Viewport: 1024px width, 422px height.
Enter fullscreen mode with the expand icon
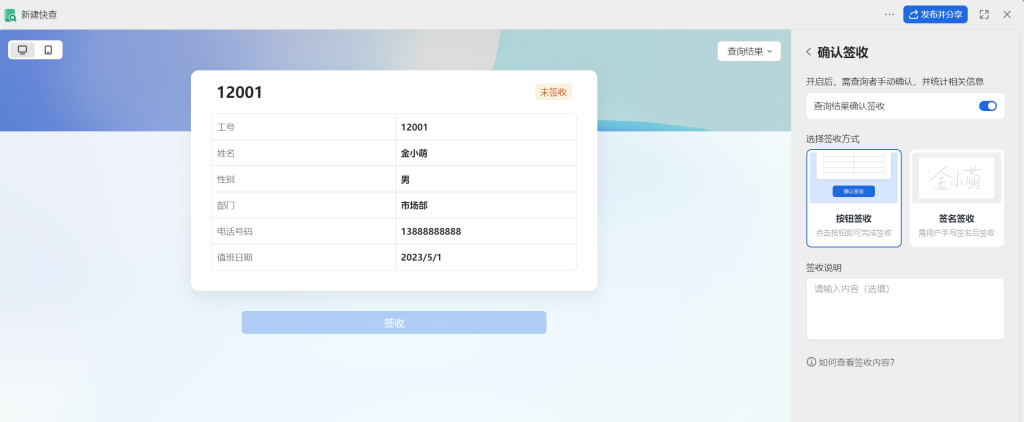pos(984,14)
